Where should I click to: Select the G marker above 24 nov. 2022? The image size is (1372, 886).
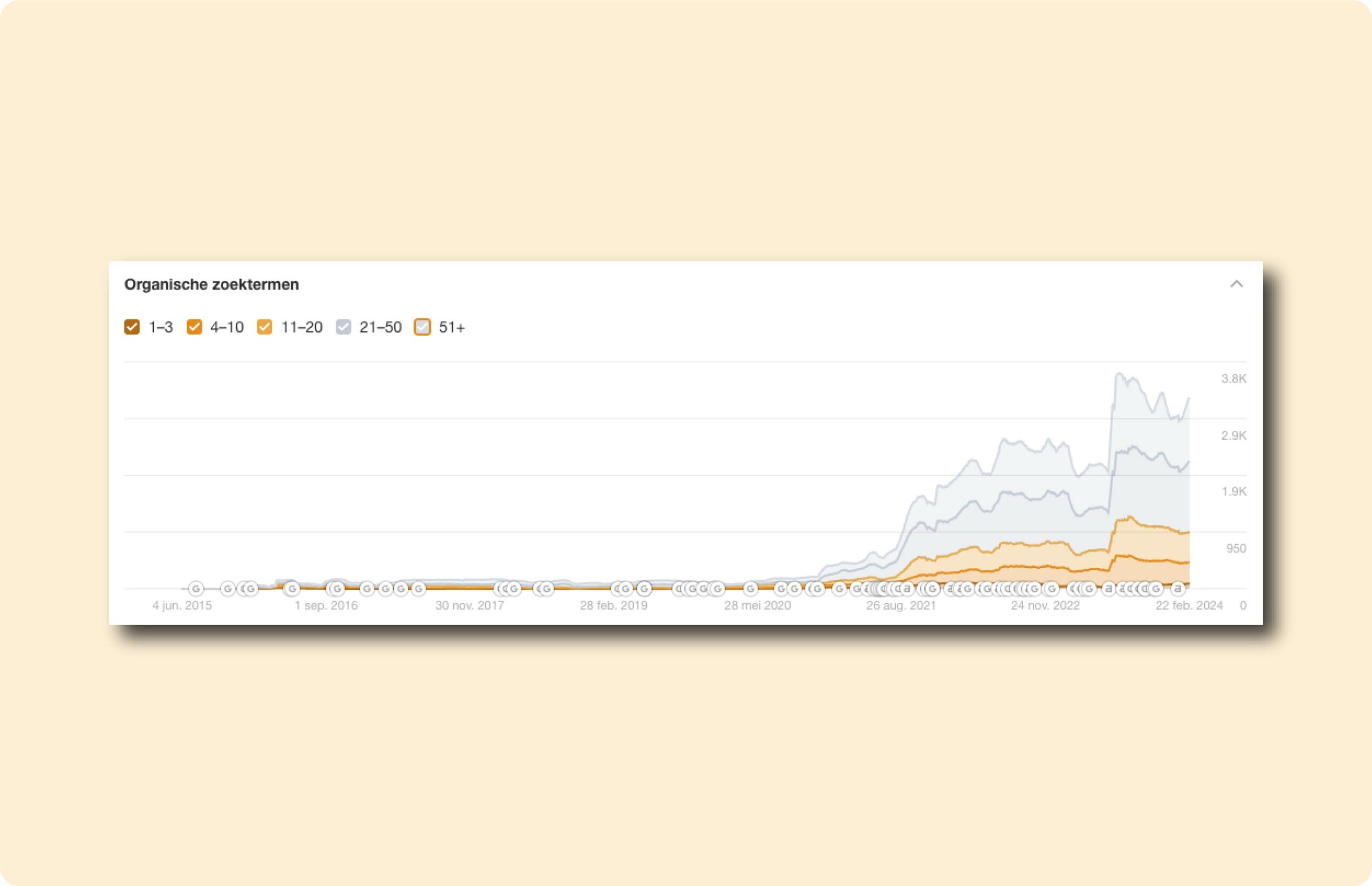[1051, 589]
